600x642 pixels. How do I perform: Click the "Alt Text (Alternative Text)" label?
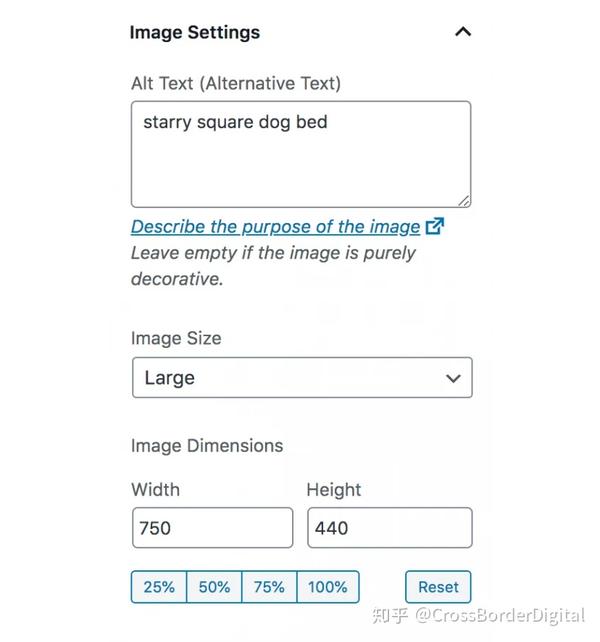pos(235,84)
